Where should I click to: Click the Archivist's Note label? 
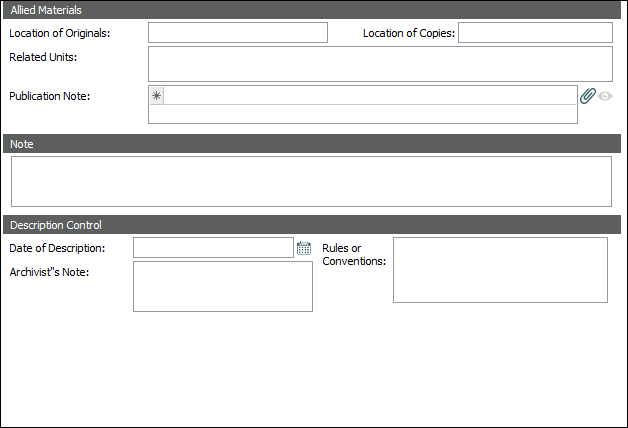click(50, 273)
